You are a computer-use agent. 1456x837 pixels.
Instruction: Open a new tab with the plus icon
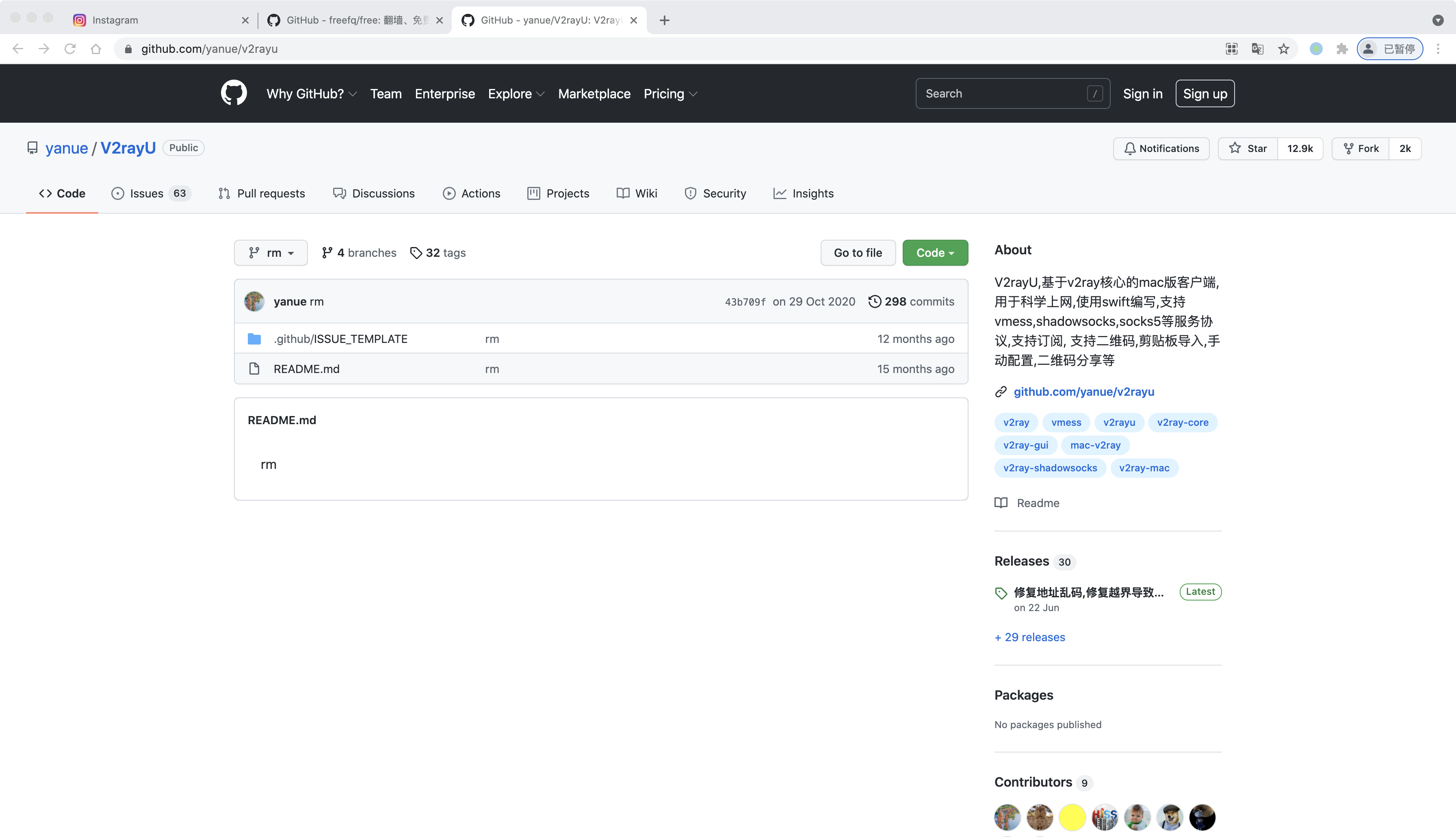(x=665, y=20)
